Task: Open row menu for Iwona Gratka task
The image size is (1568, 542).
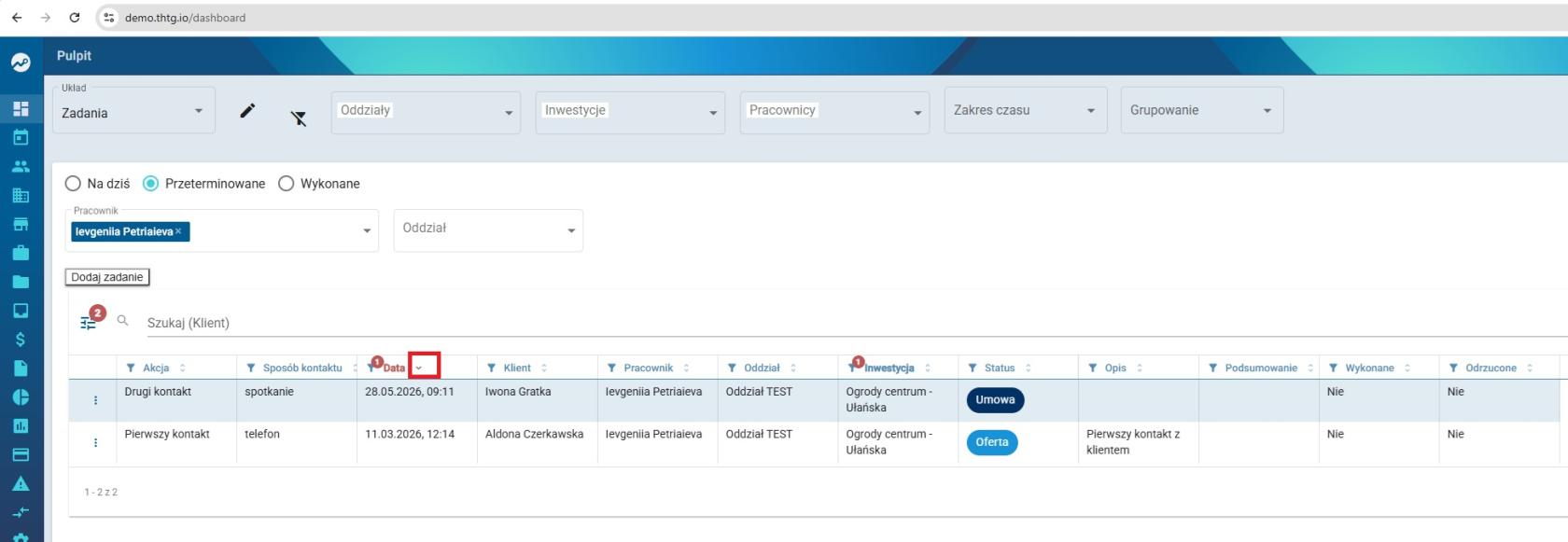Action: click(x=95, y=400)
